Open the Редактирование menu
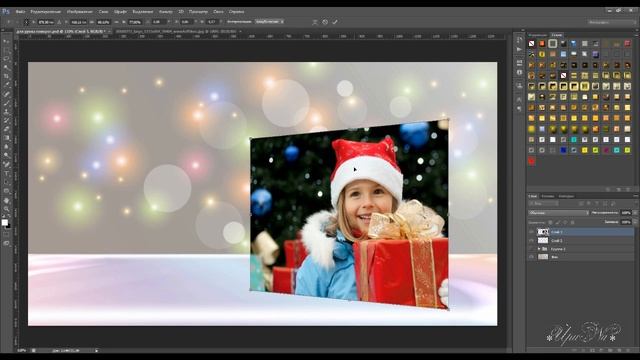 [x=45, y=12]
